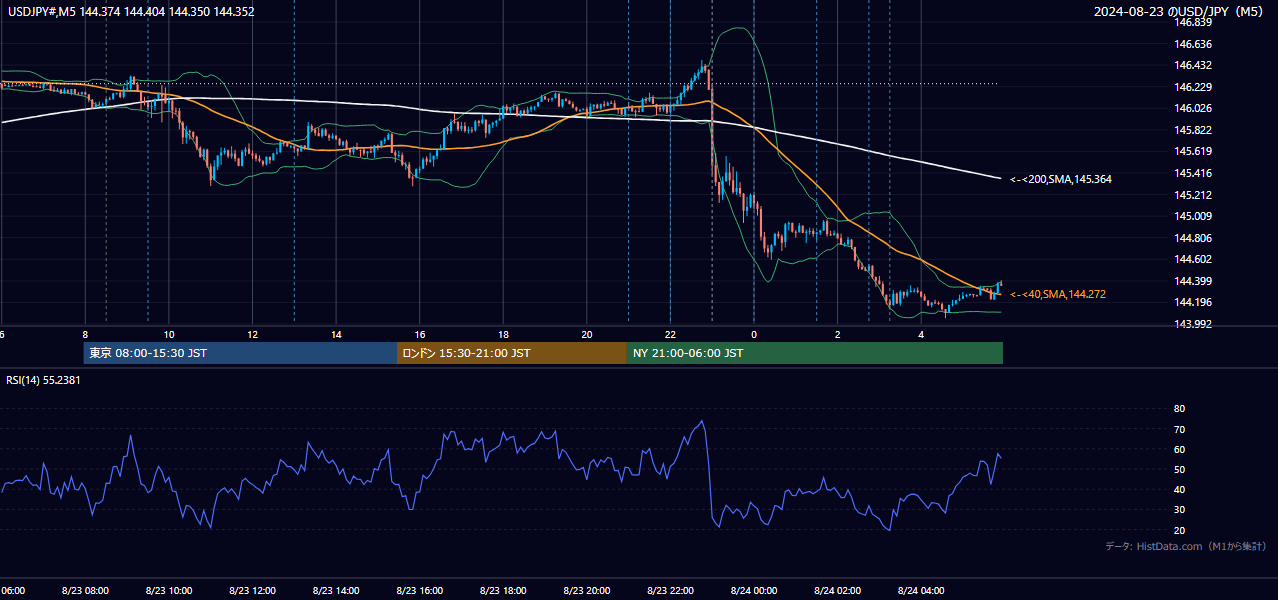
Task: Click the RSI 20 level label
Action: tap(1179, 530)
